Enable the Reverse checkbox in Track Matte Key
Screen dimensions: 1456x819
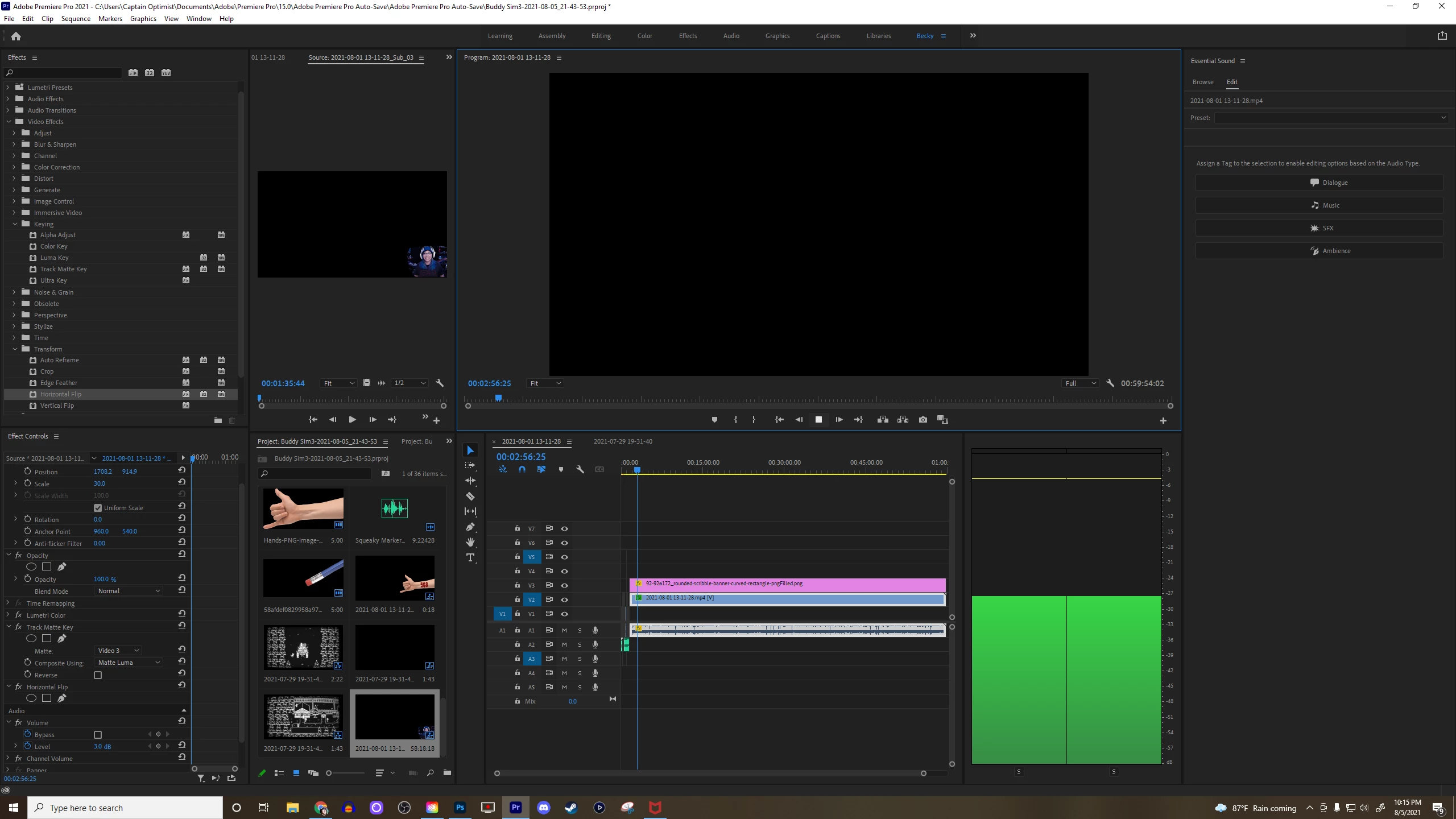coord(98,675)
